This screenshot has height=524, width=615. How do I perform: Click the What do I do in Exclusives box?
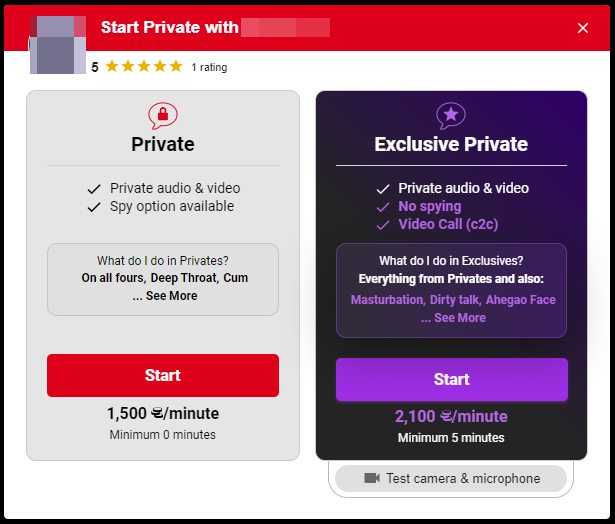(x=451, y=290)
